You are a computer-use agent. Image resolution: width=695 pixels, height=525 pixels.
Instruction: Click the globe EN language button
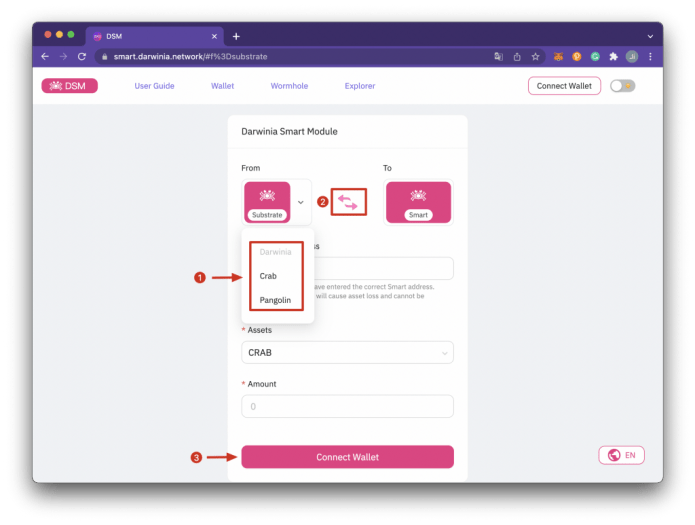(621, 455)
